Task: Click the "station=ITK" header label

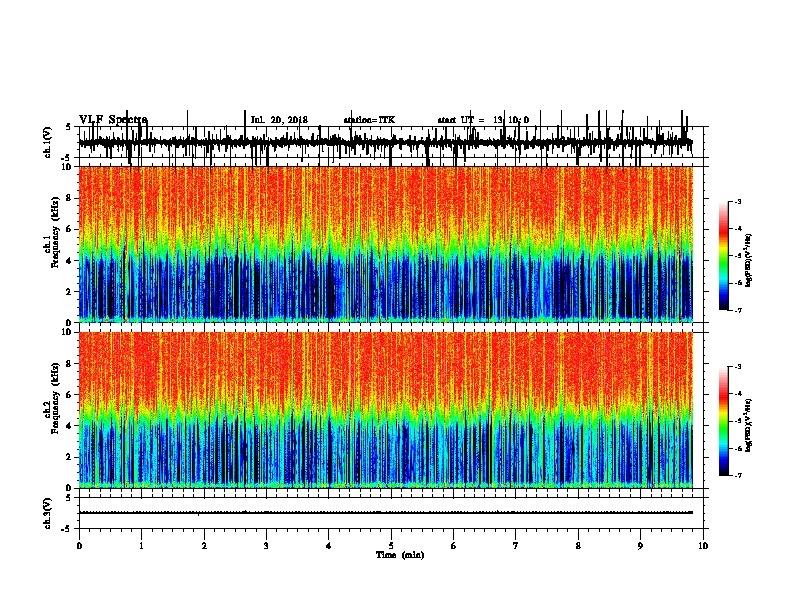Action: click(369, 120)
